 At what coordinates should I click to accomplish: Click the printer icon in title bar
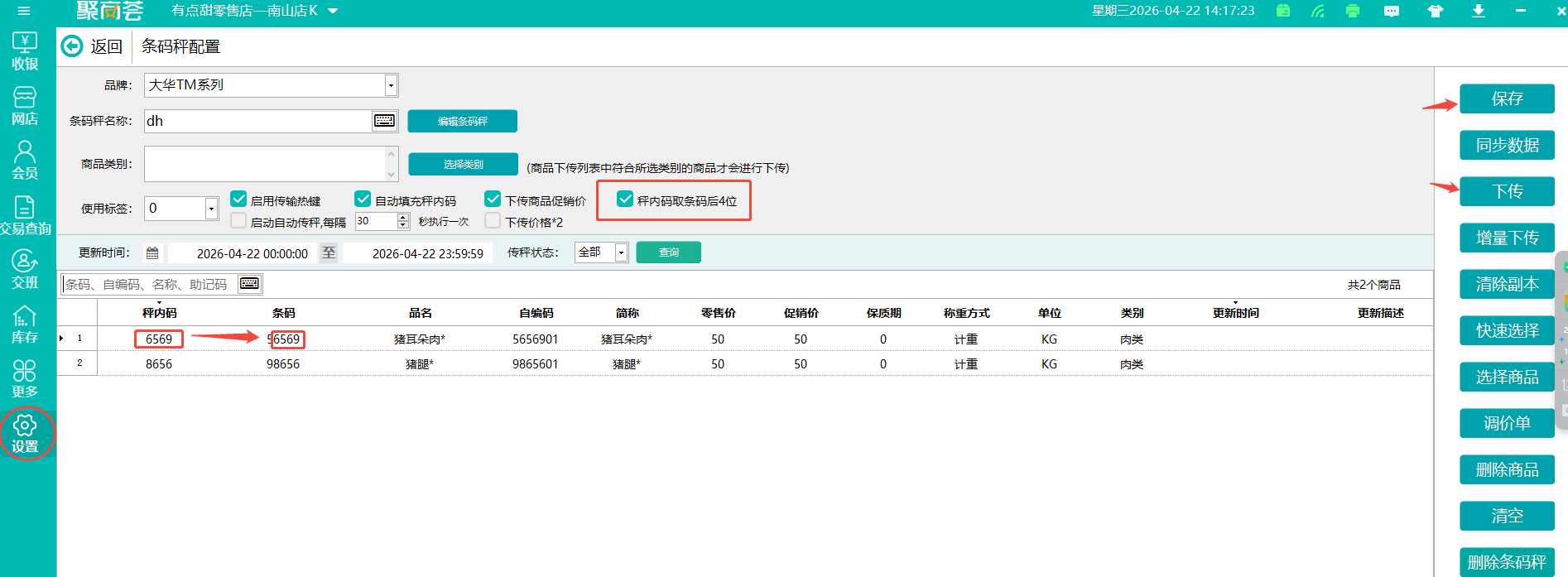[x=1353, y=11]
